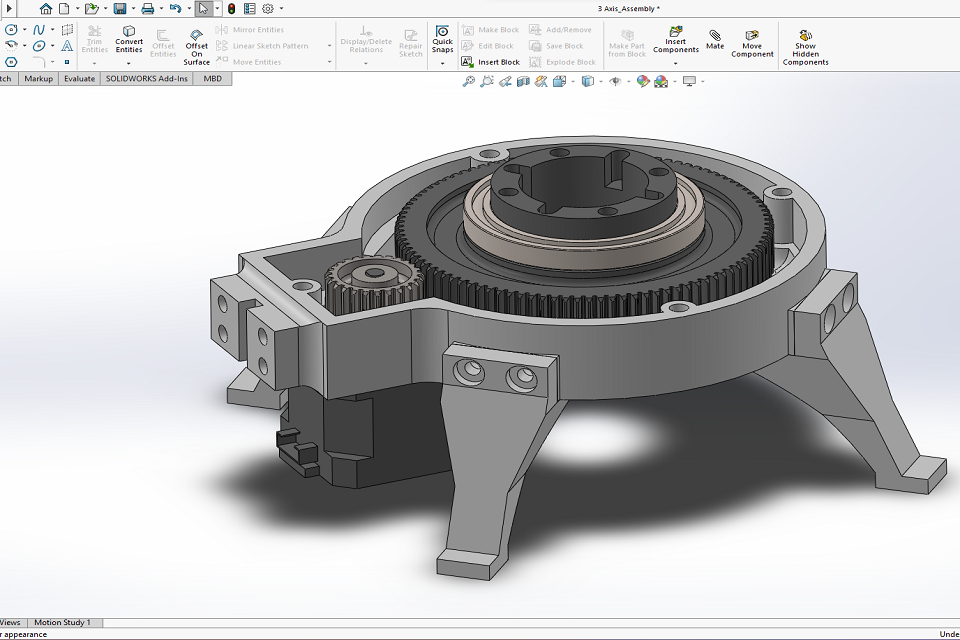Select the Mate tool
960x640 pixels.
[x=715, y=39]
